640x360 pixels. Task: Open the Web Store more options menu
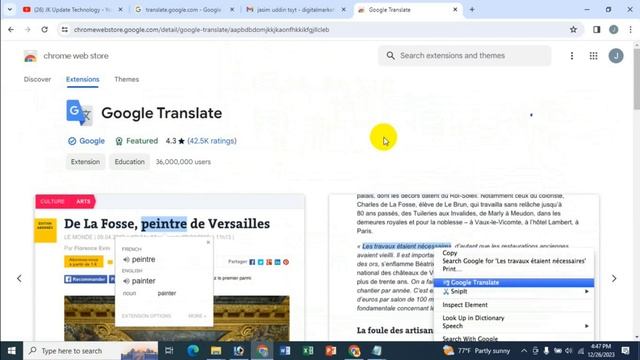pos(572,56)
